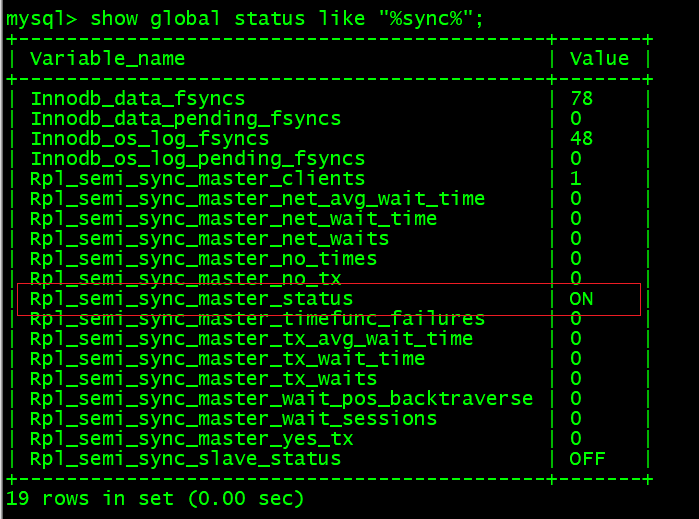Click the value 48 for Innodb_os_log_fsyncs

click(x=581, y=138)
